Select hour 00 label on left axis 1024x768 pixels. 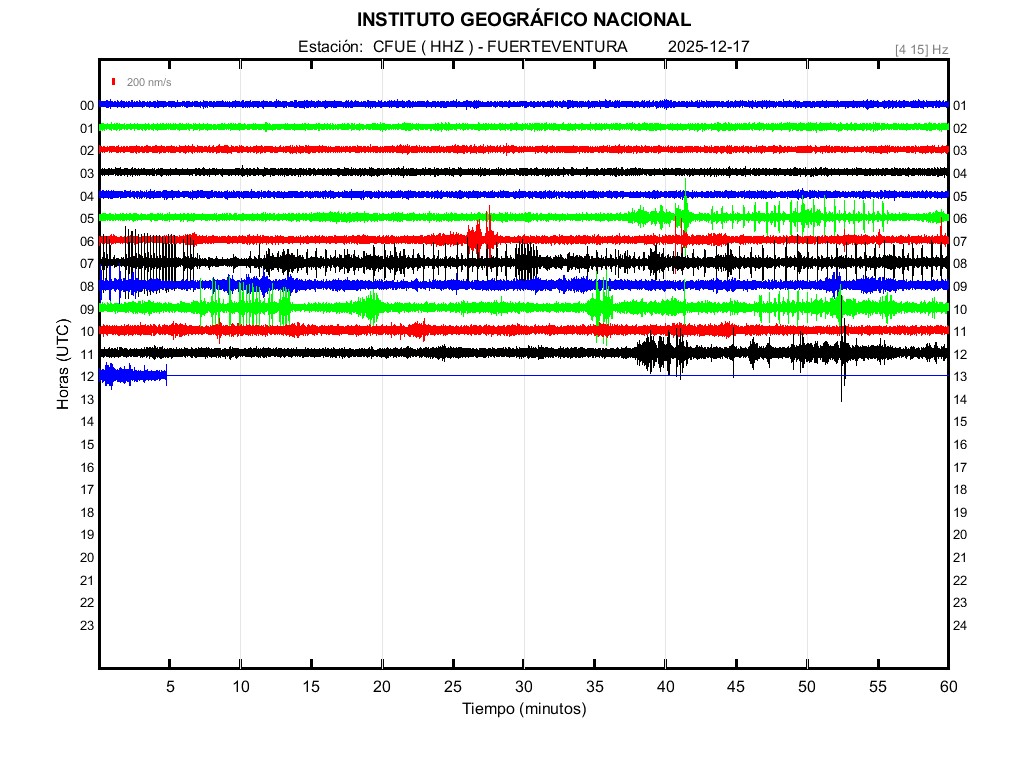[x=87, y=105]
